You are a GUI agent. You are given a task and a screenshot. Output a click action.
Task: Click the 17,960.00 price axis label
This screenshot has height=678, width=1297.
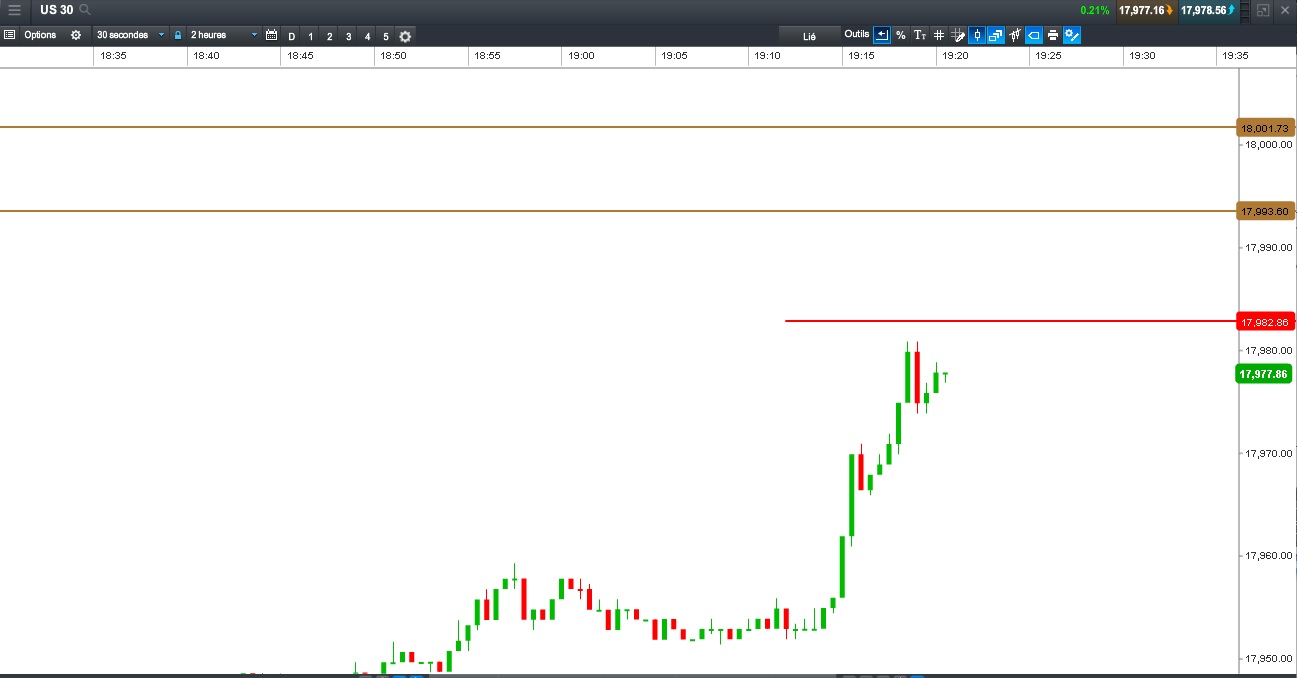pyautogui.click(x=1269, y=556)
